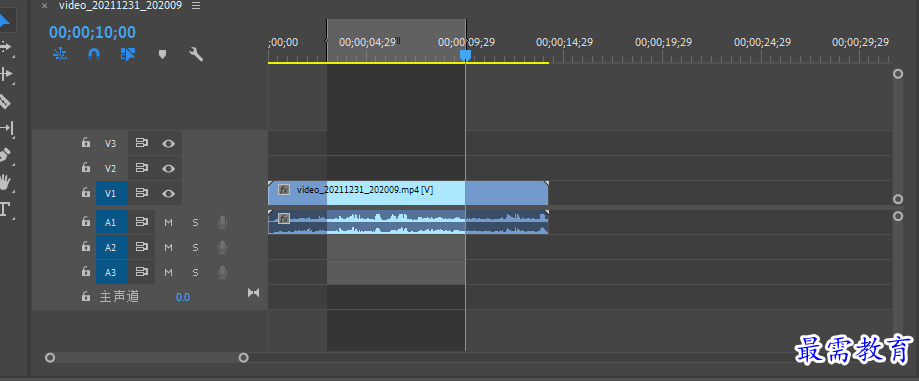This screenshot has width=919, height=381.
Task: Click audio tracks vertical scroll handle
Action: pyautogui.click(x=897, y=216)
